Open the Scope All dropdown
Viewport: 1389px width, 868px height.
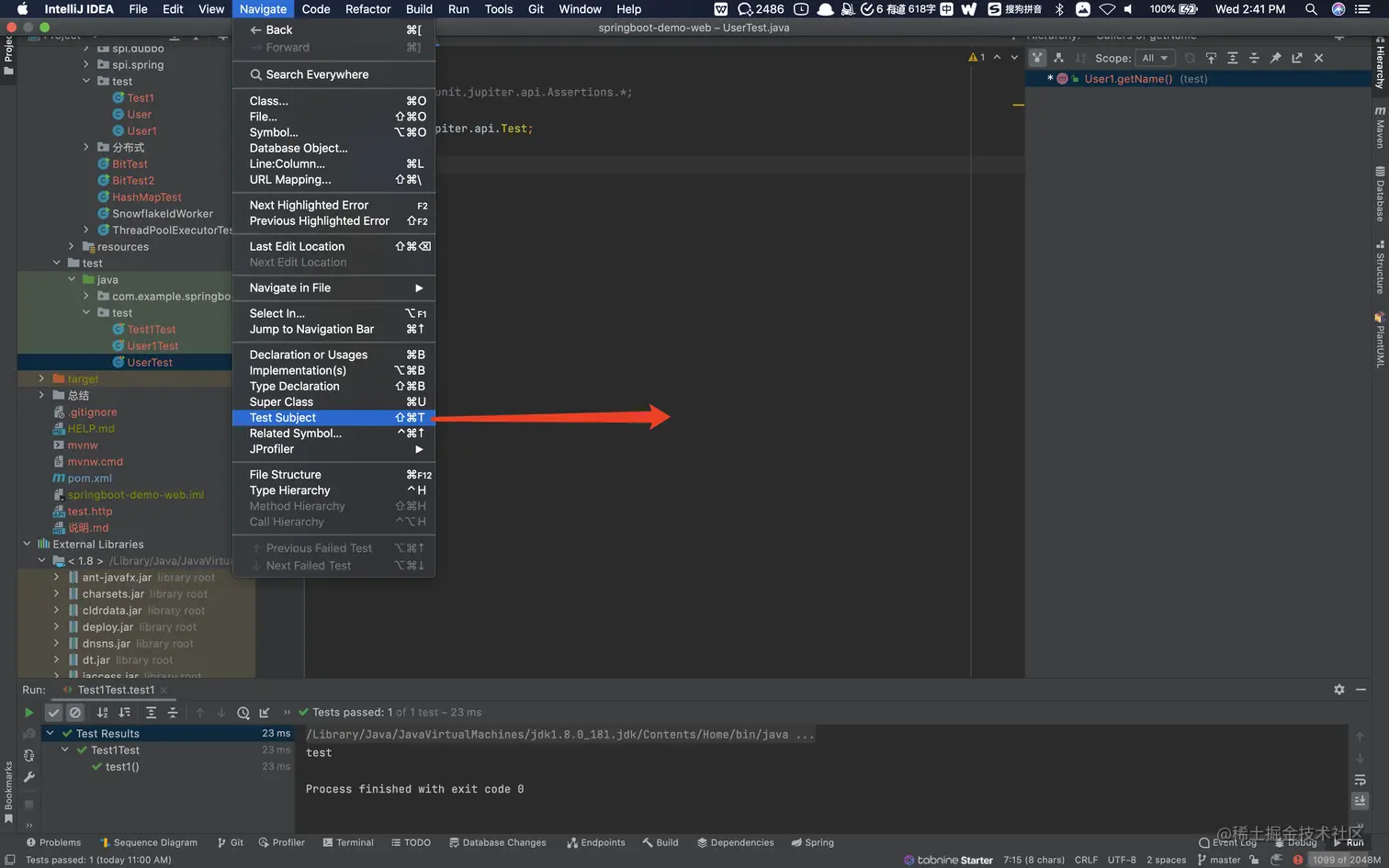tap(1155, 58)
